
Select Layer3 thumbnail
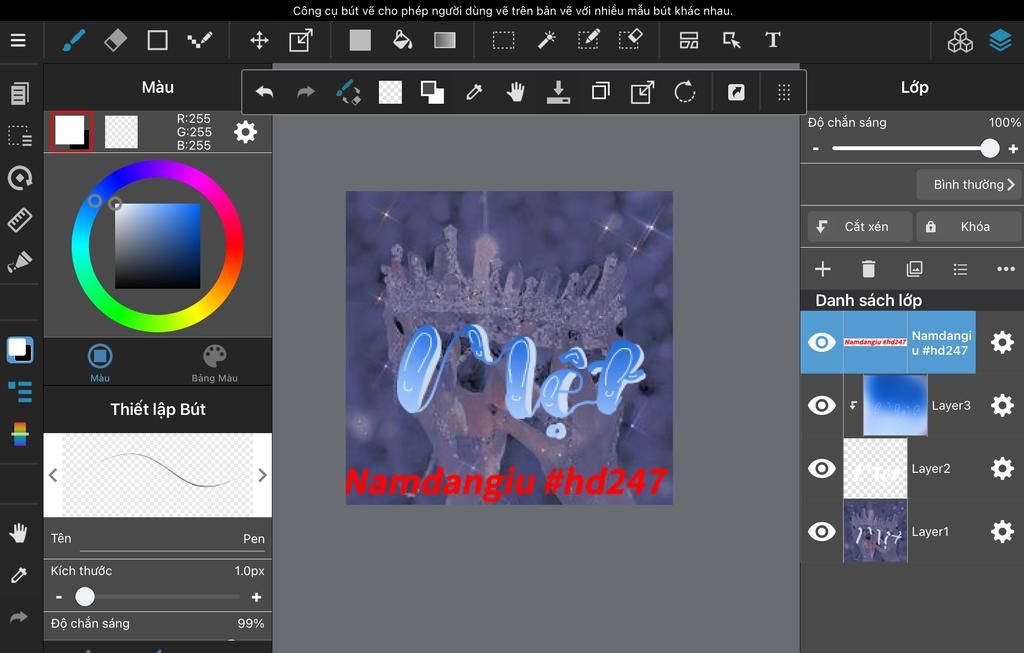click(895, 406)
